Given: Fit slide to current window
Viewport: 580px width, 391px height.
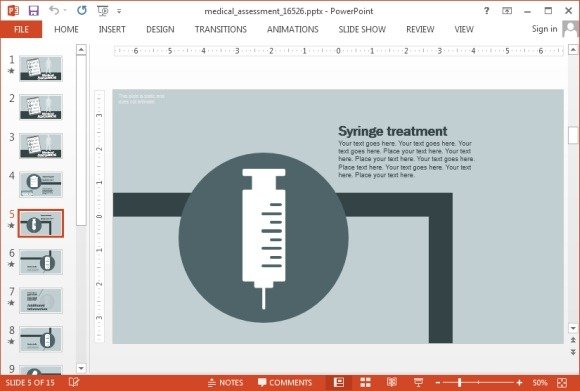Looking at the screenshot, I should coord(562,382).
